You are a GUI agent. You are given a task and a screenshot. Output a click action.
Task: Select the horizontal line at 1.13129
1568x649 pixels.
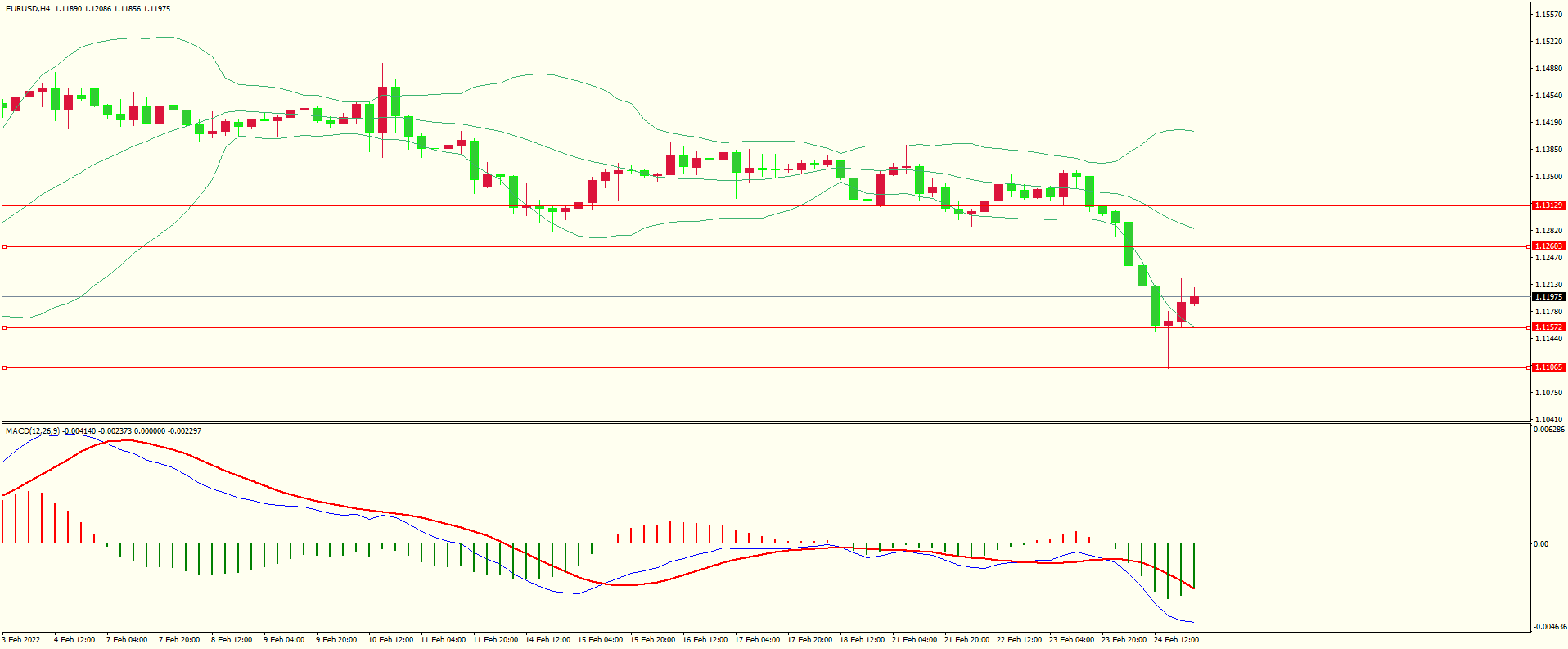765,205
